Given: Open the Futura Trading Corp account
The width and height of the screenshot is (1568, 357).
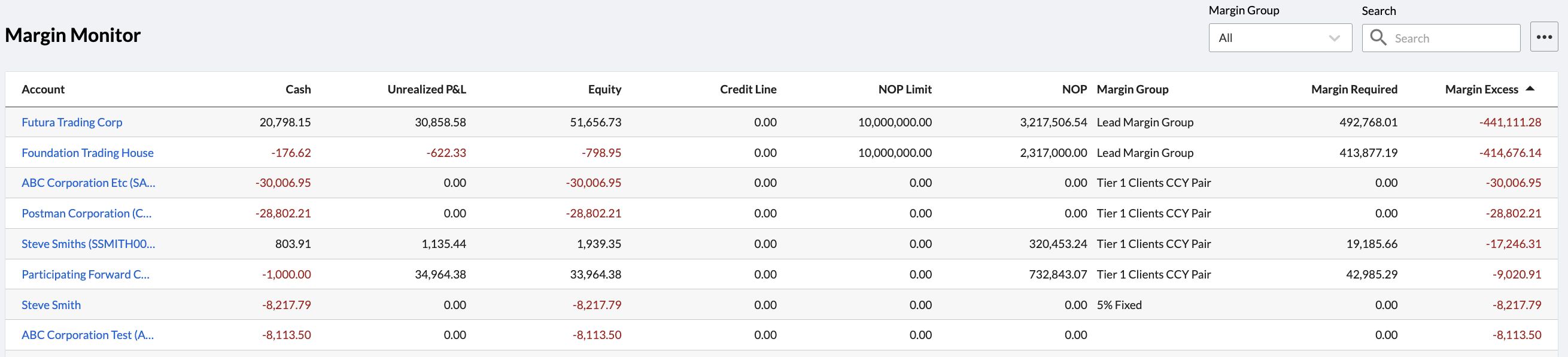Looking at the screenshot, I should (72, 122).
